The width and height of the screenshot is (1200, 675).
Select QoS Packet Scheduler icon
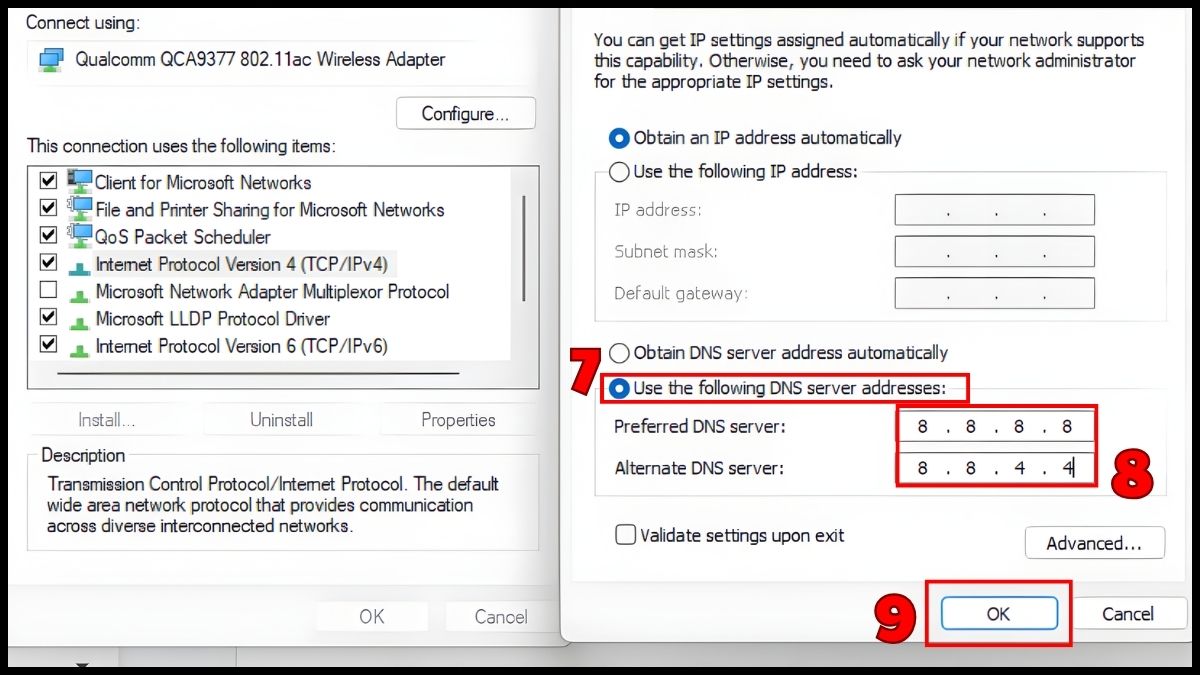79,235
